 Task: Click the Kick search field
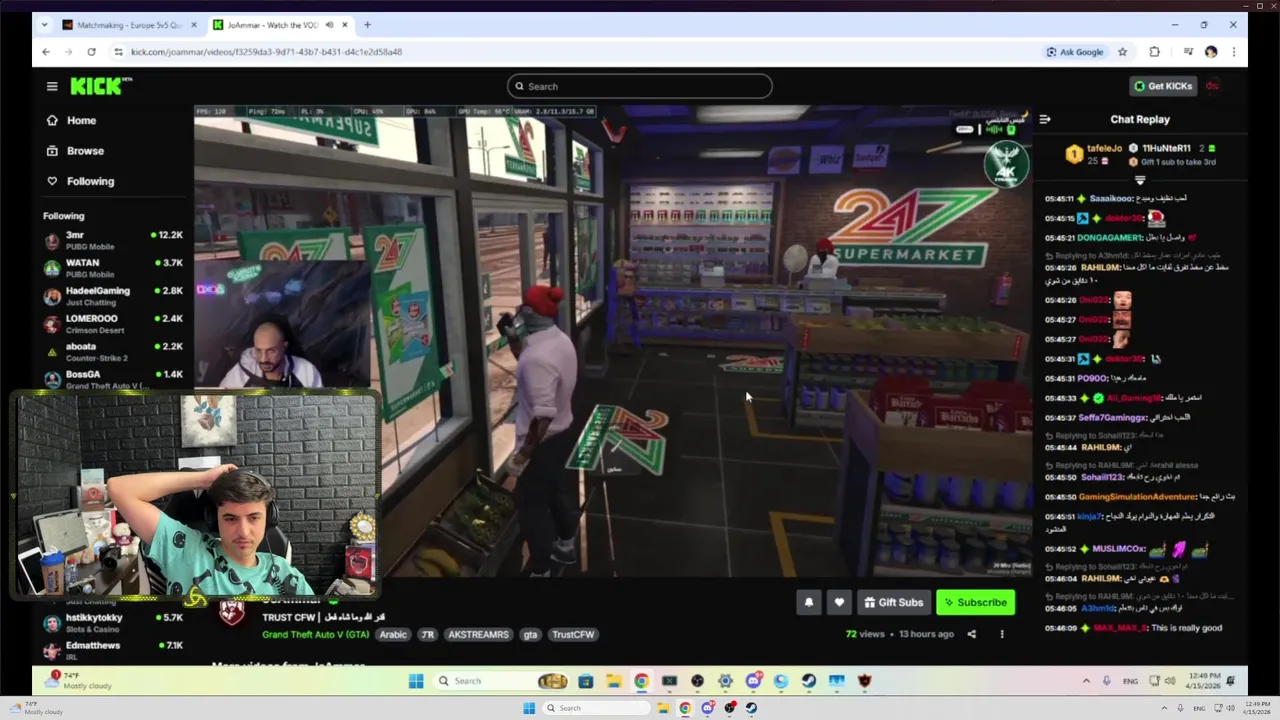tap(639, 86)
